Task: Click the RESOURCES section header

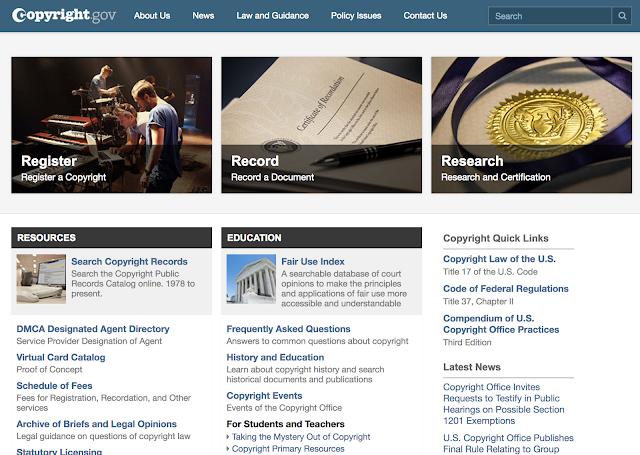Action: point(111,237)
